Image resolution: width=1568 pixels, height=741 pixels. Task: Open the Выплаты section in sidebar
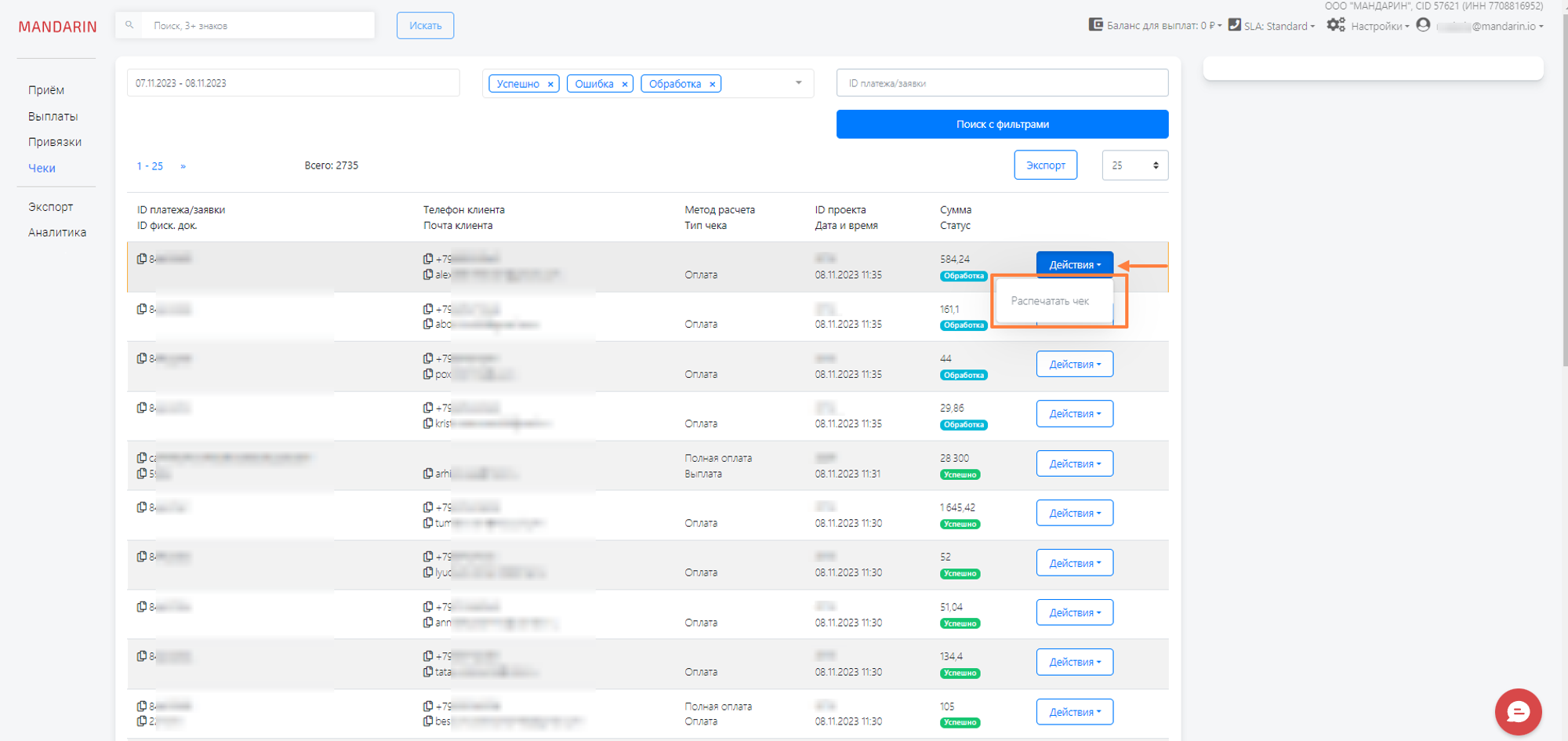(53, 116)
